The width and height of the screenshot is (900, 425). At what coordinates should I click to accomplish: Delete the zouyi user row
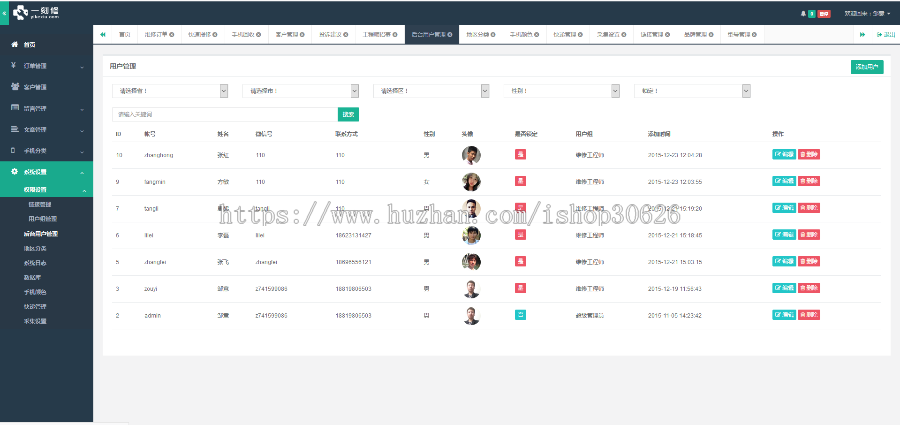click(x=809, y=288)
